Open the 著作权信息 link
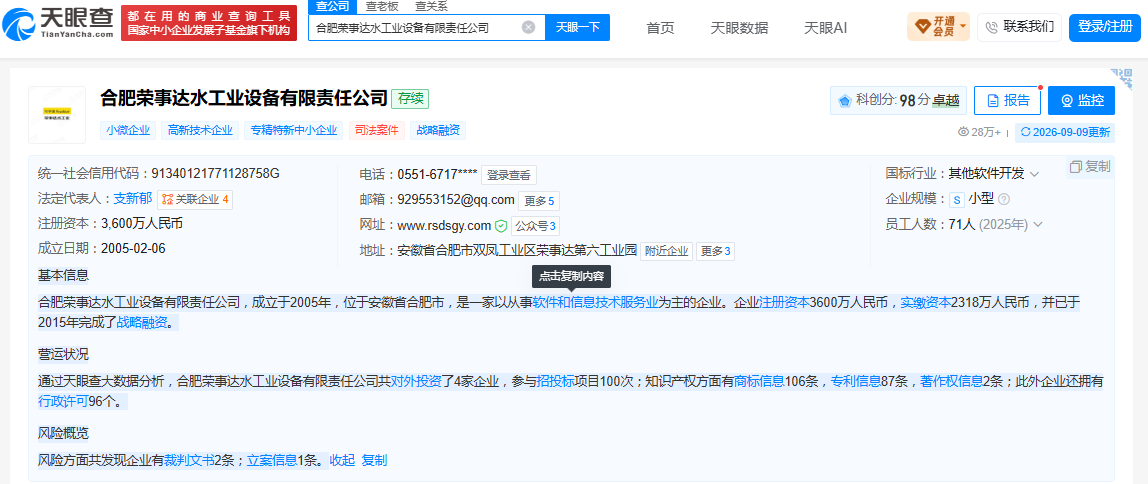The width and height of the screenshot is (1148, 484). [951, 381]
